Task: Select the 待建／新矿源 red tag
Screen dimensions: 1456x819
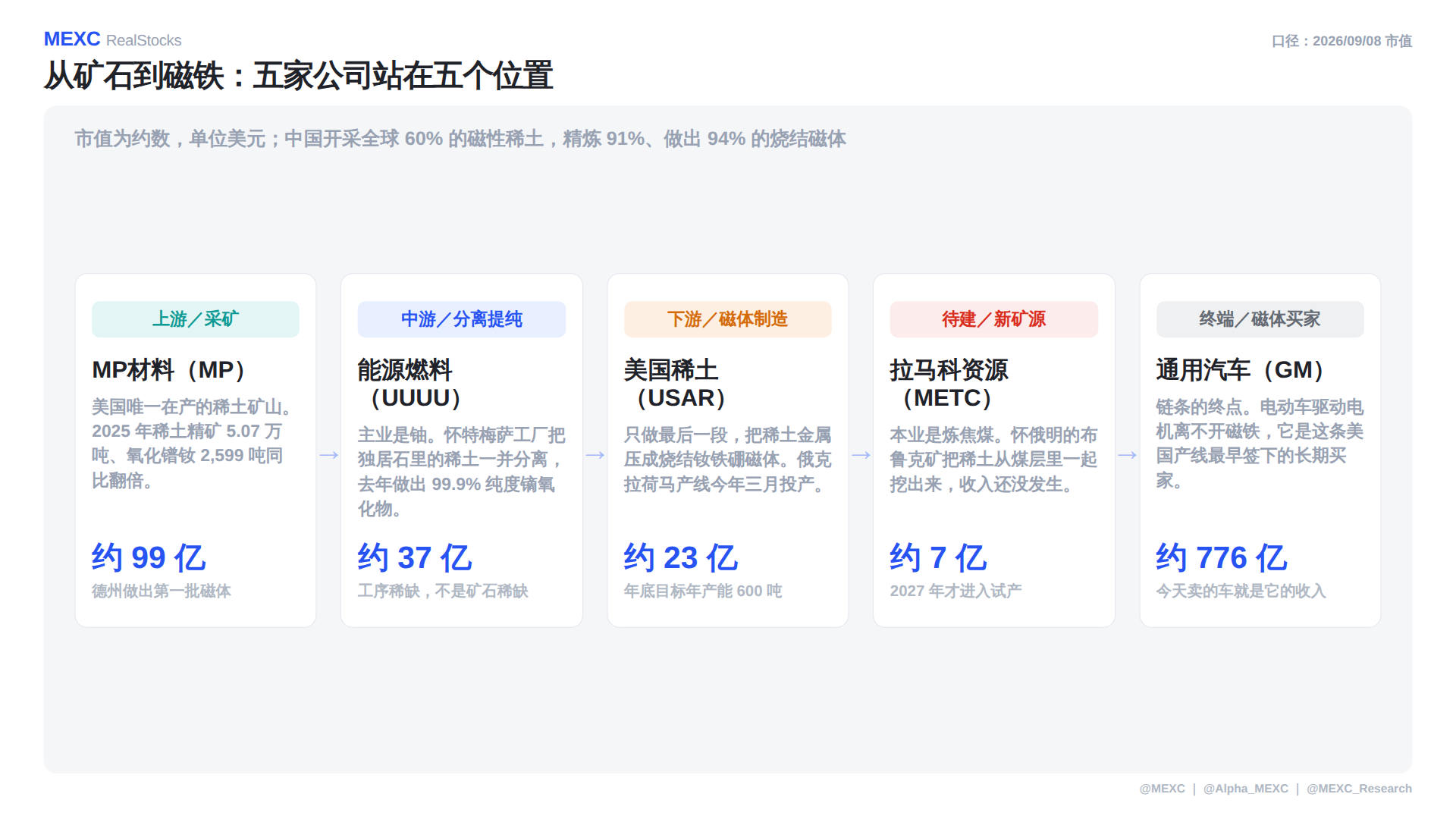Action: click(994, 319)
